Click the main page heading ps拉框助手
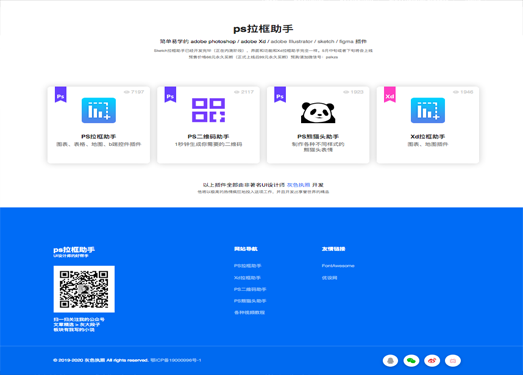Image resolution: width=523 pixels, height=375 pixels. (x=263, y=29)
